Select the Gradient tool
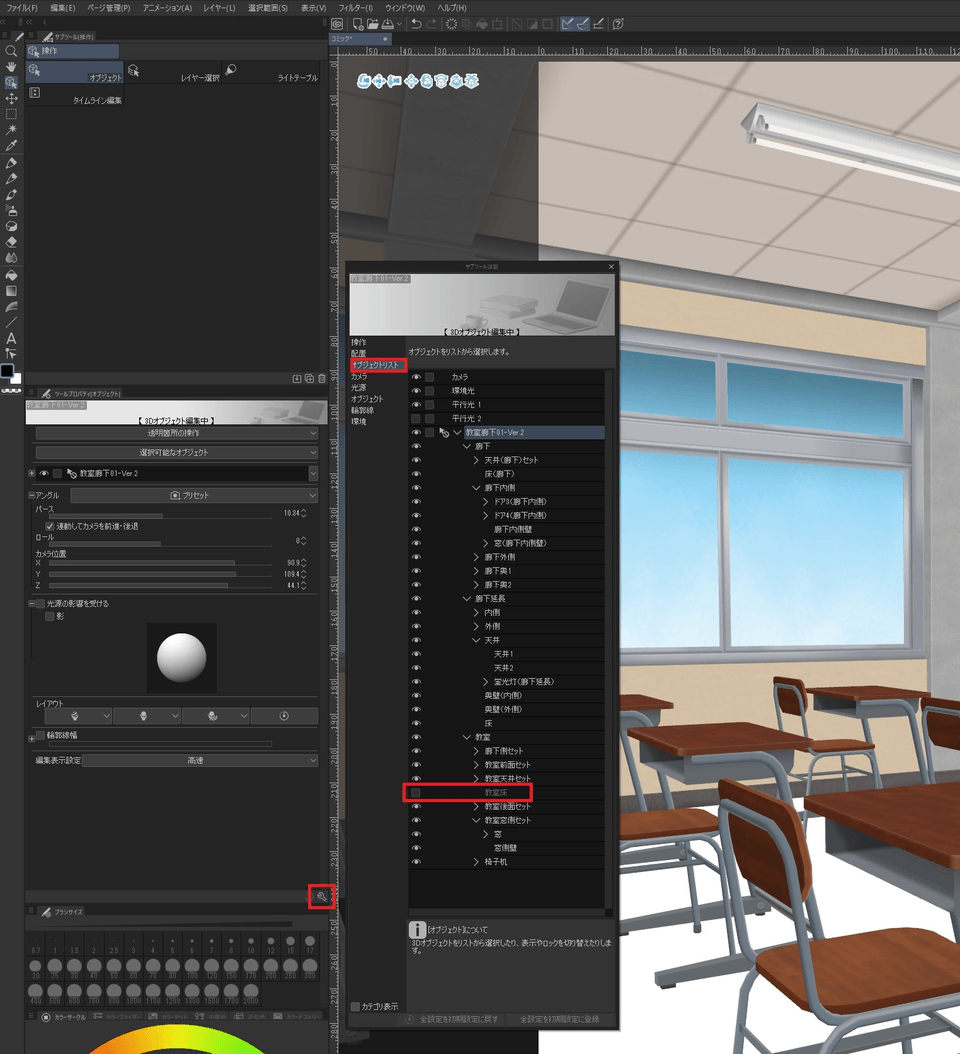Viewport: 960px width, 1054px height. [11, 291]
